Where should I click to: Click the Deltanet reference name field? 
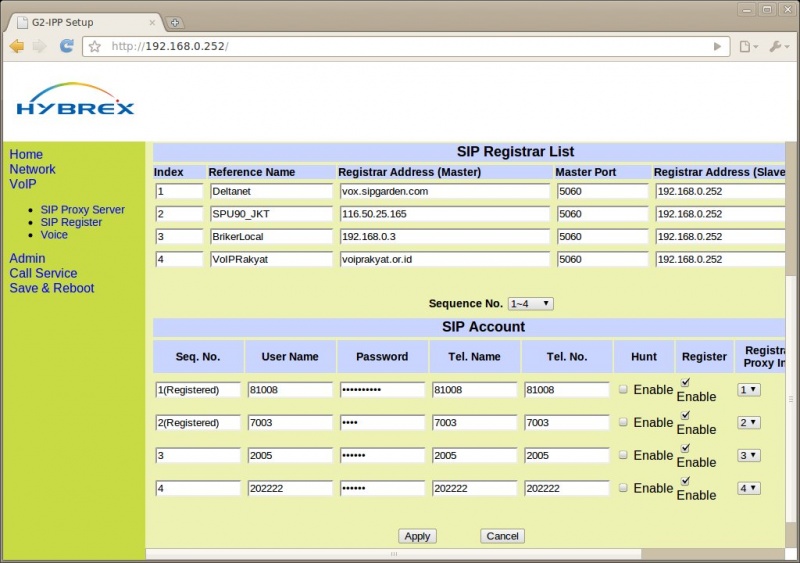(270, 190)
